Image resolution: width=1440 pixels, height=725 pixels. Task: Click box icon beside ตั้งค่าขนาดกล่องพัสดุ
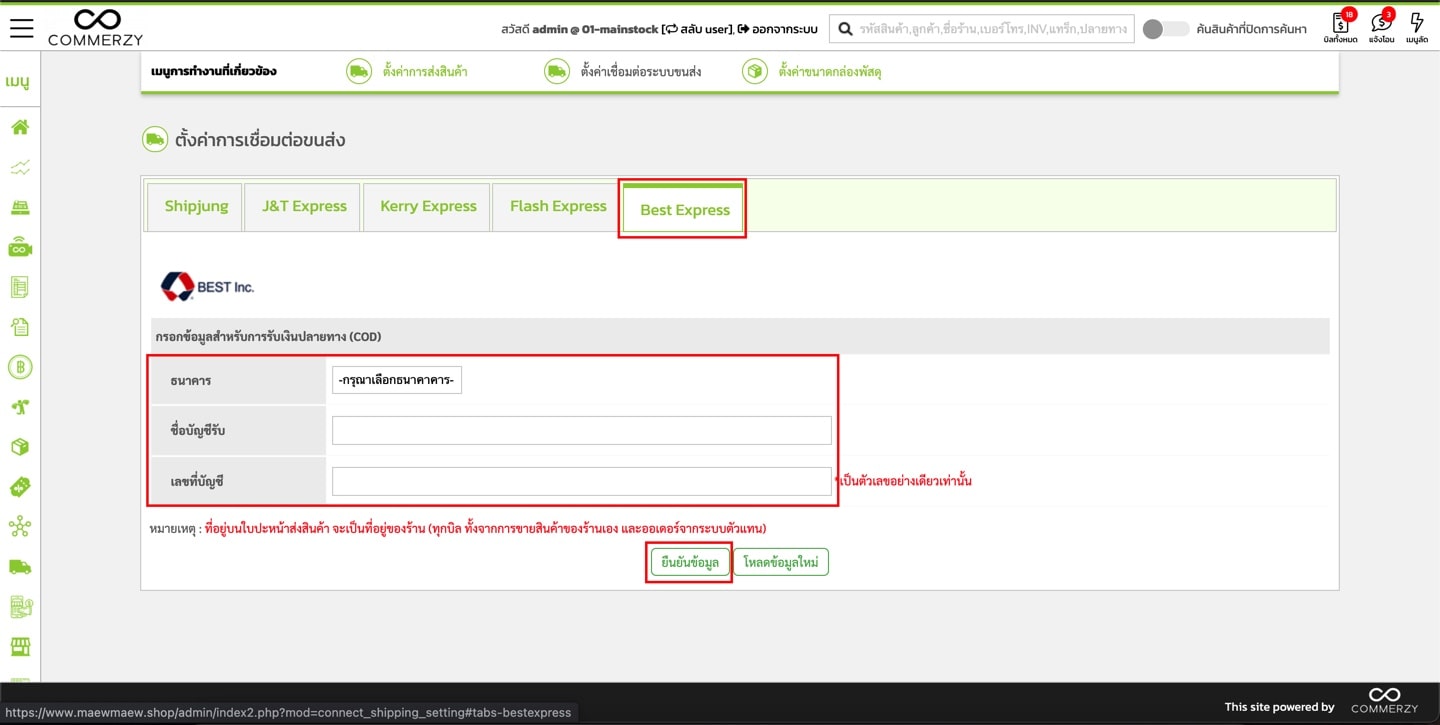click(754, 72)
